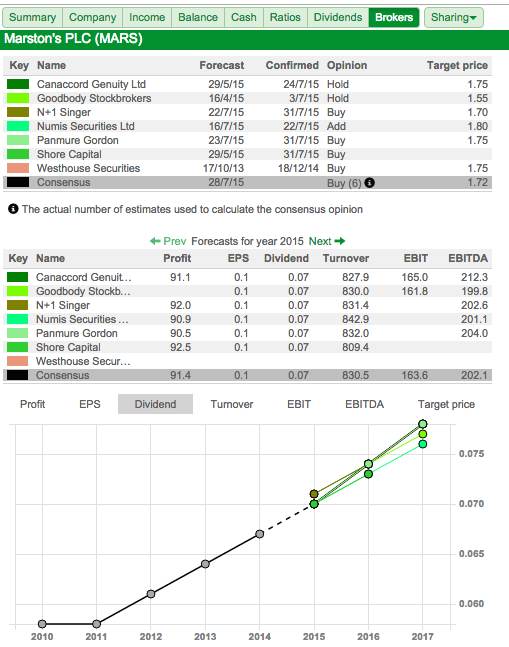Show the EBITDA chart
Image resolution: width=509 pixels, height=647 pixels.
[364, 404]
